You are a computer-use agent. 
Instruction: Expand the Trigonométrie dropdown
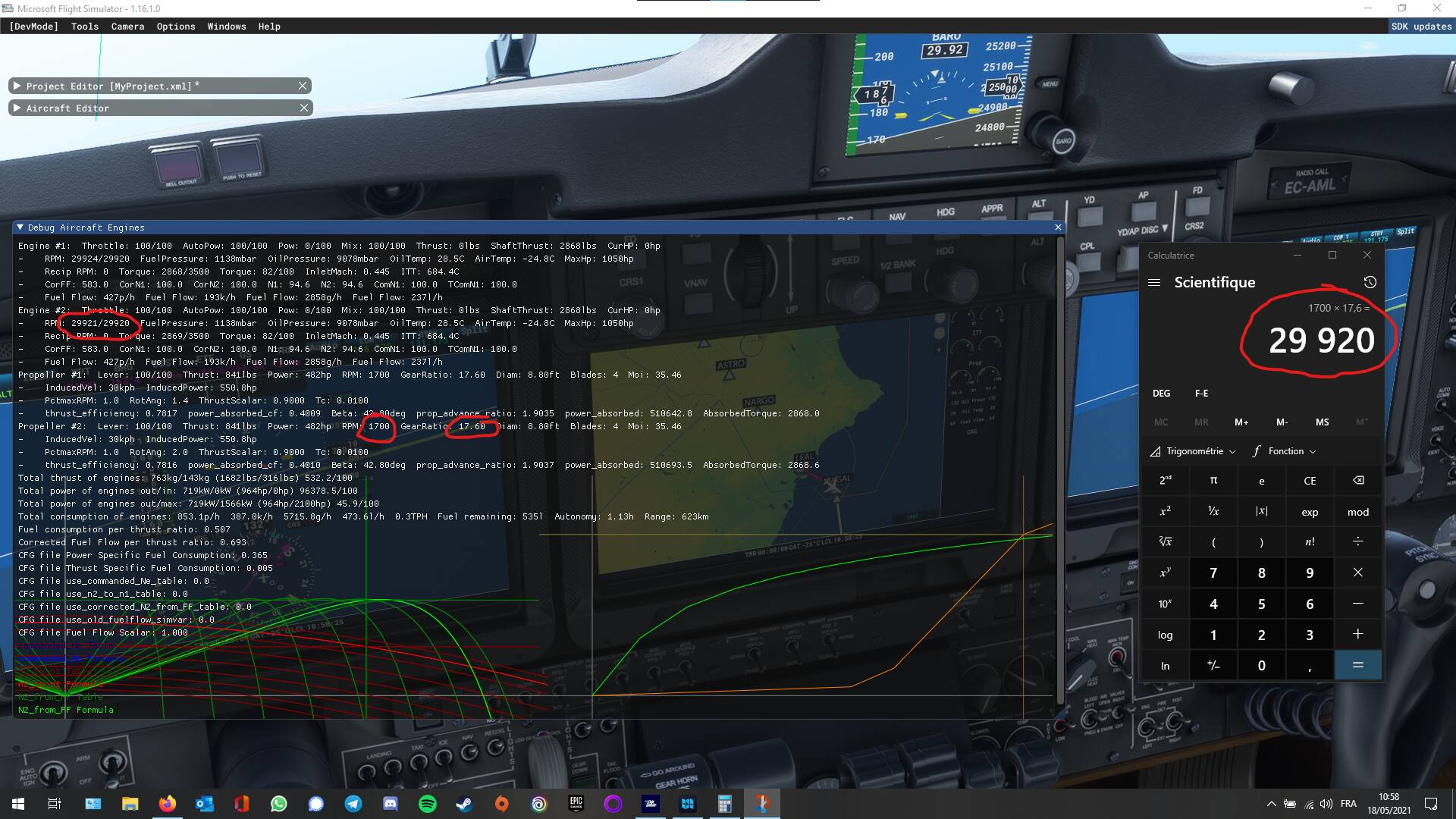(x=1193, y=451)
